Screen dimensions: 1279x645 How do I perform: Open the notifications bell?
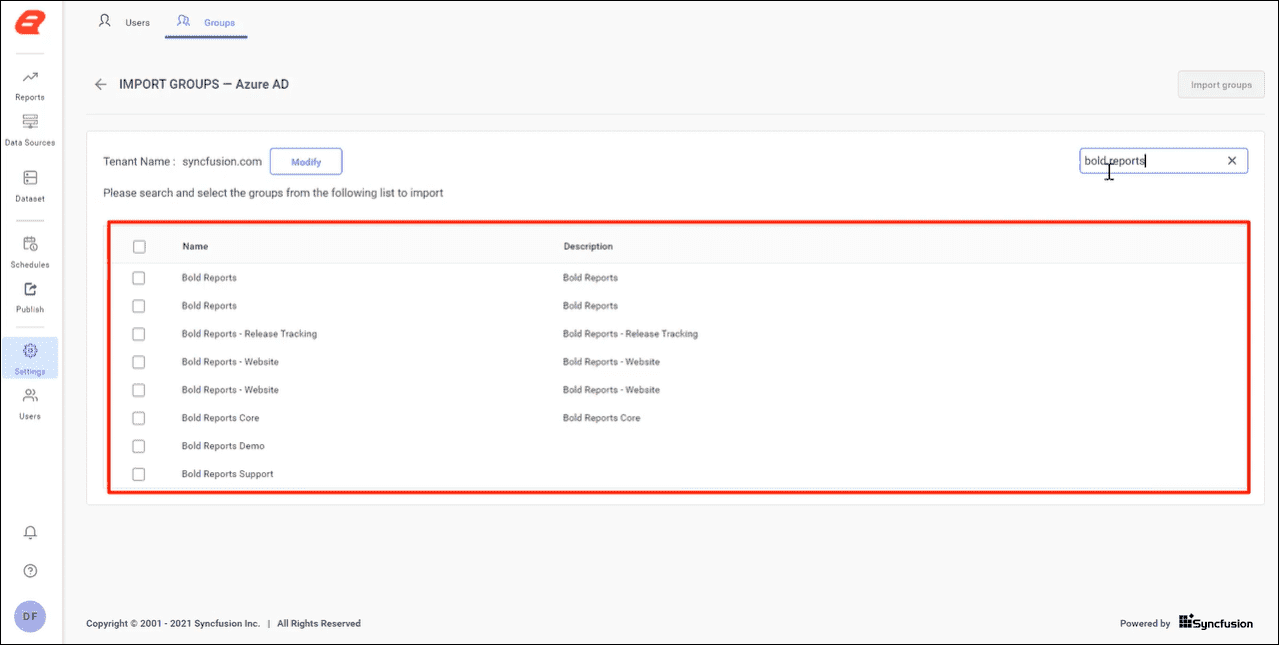30,532
